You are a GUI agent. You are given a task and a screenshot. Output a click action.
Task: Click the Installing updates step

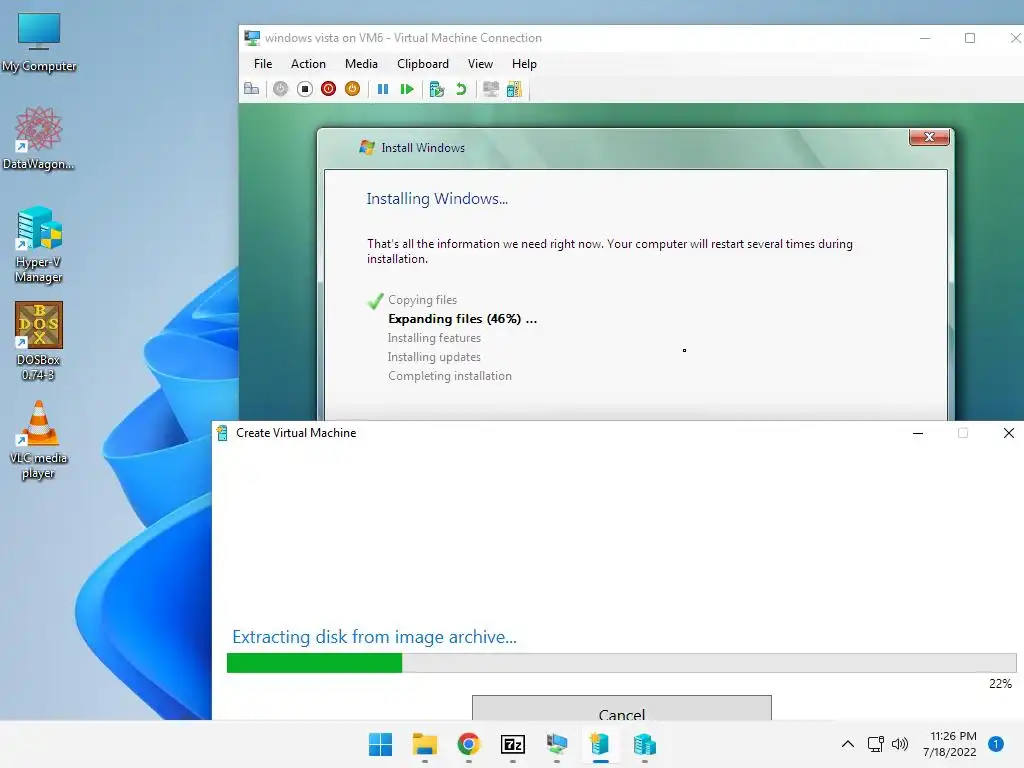tap(434, 357)
